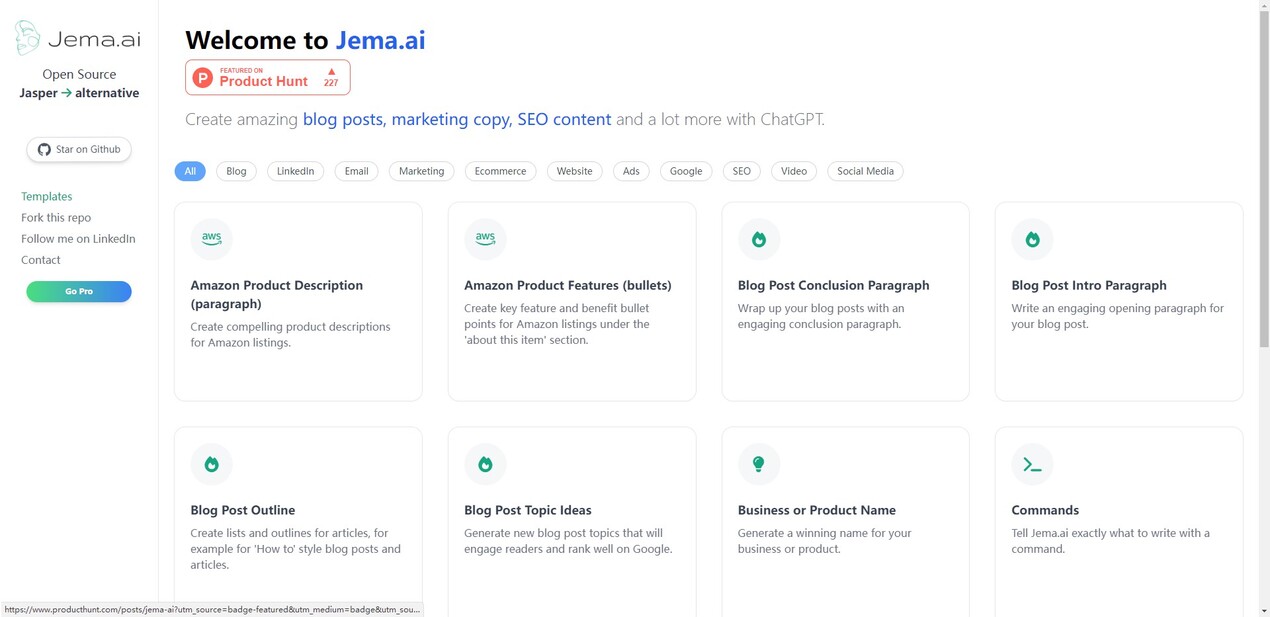The height and width of the screenshot is (617, 1270).
Task: Click terminal prompt icon on Commands card
Action: [x=1033, y=464]
